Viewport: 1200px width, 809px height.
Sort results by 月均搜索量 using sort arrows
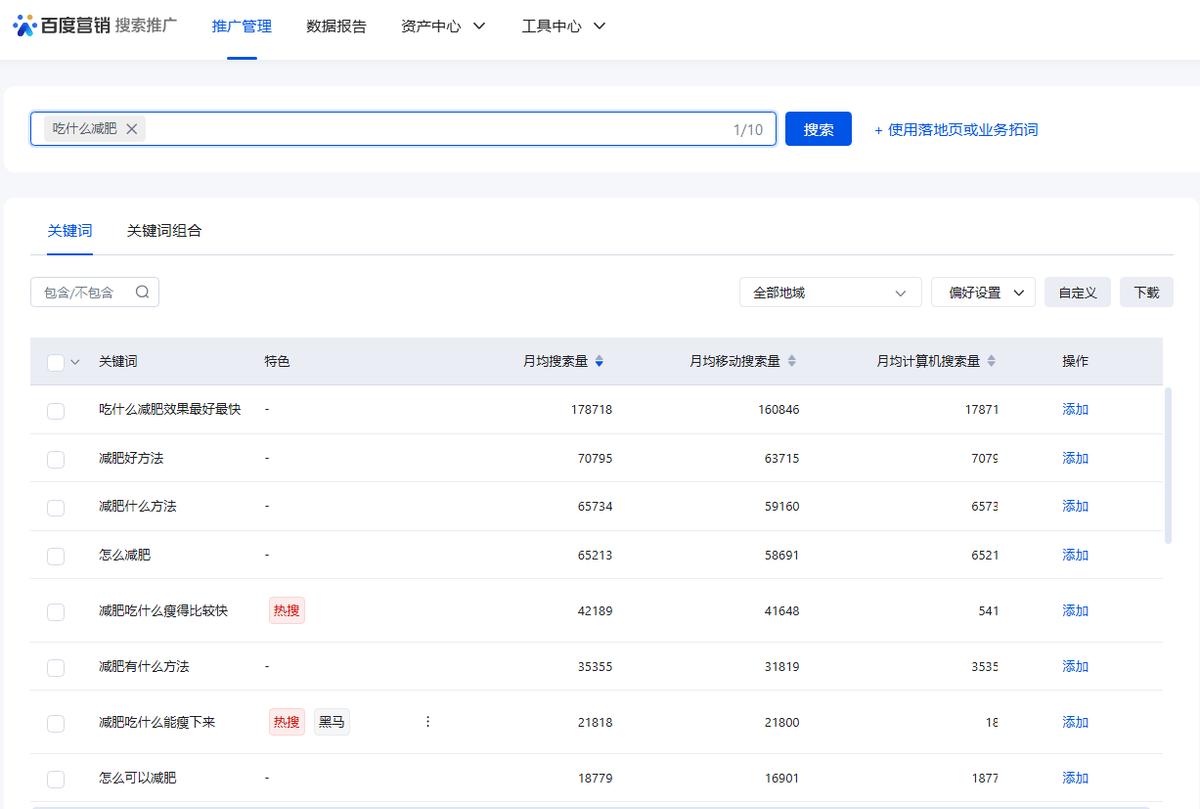point(599,362)
